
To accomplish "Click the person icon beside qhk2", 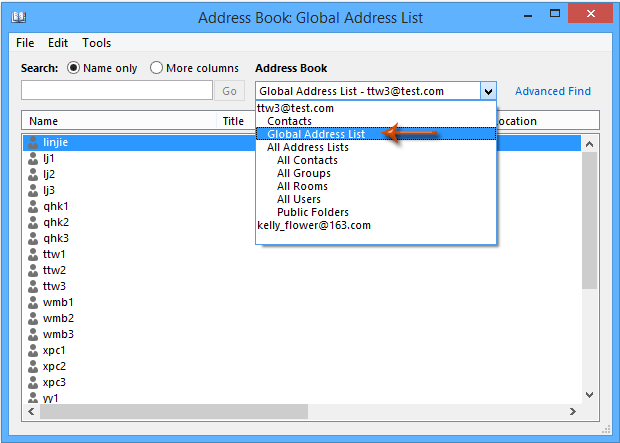I will [33, 222].
